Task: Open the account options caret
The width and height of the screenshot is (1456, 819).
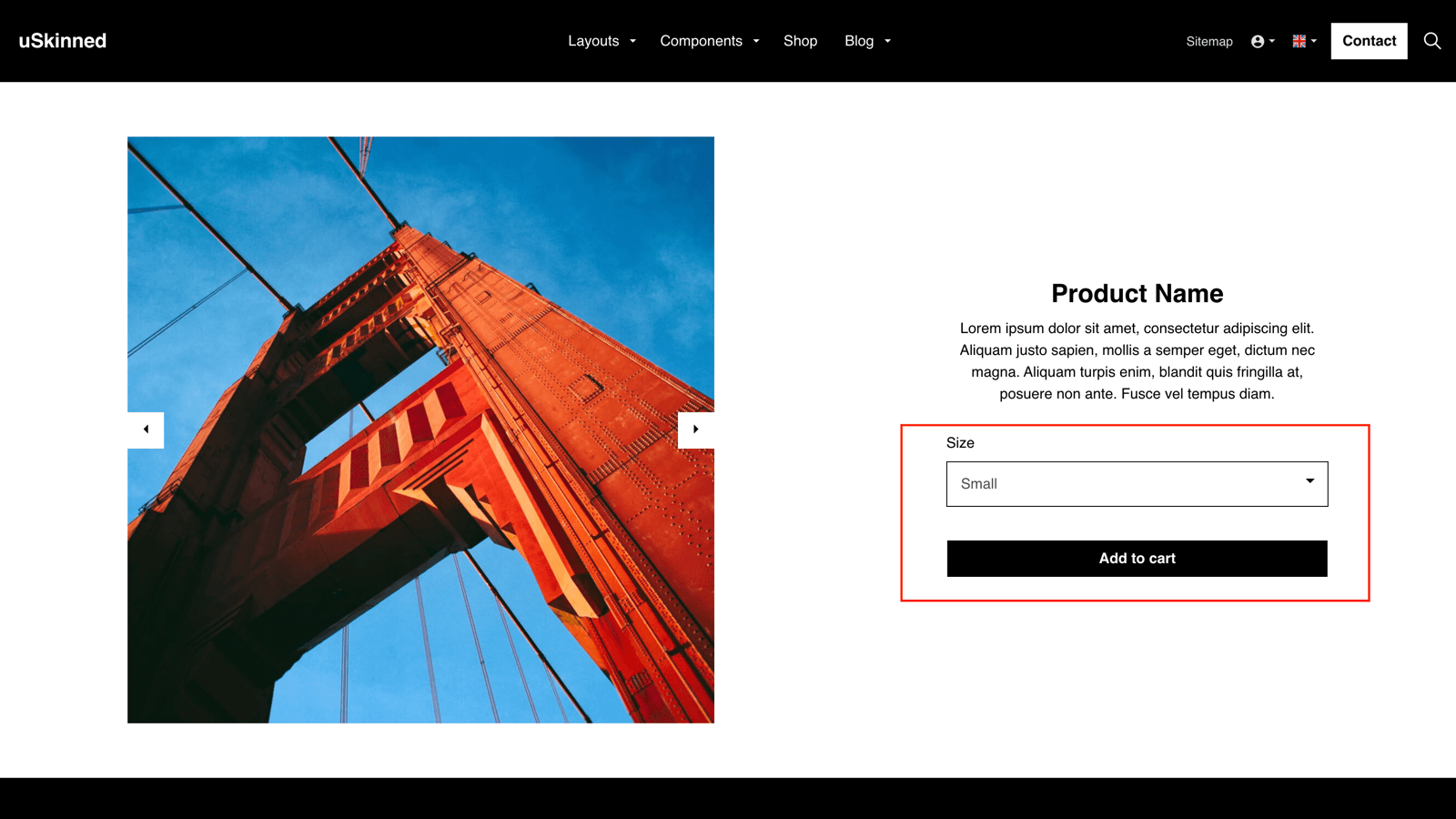Action: tap(1270, 41)
